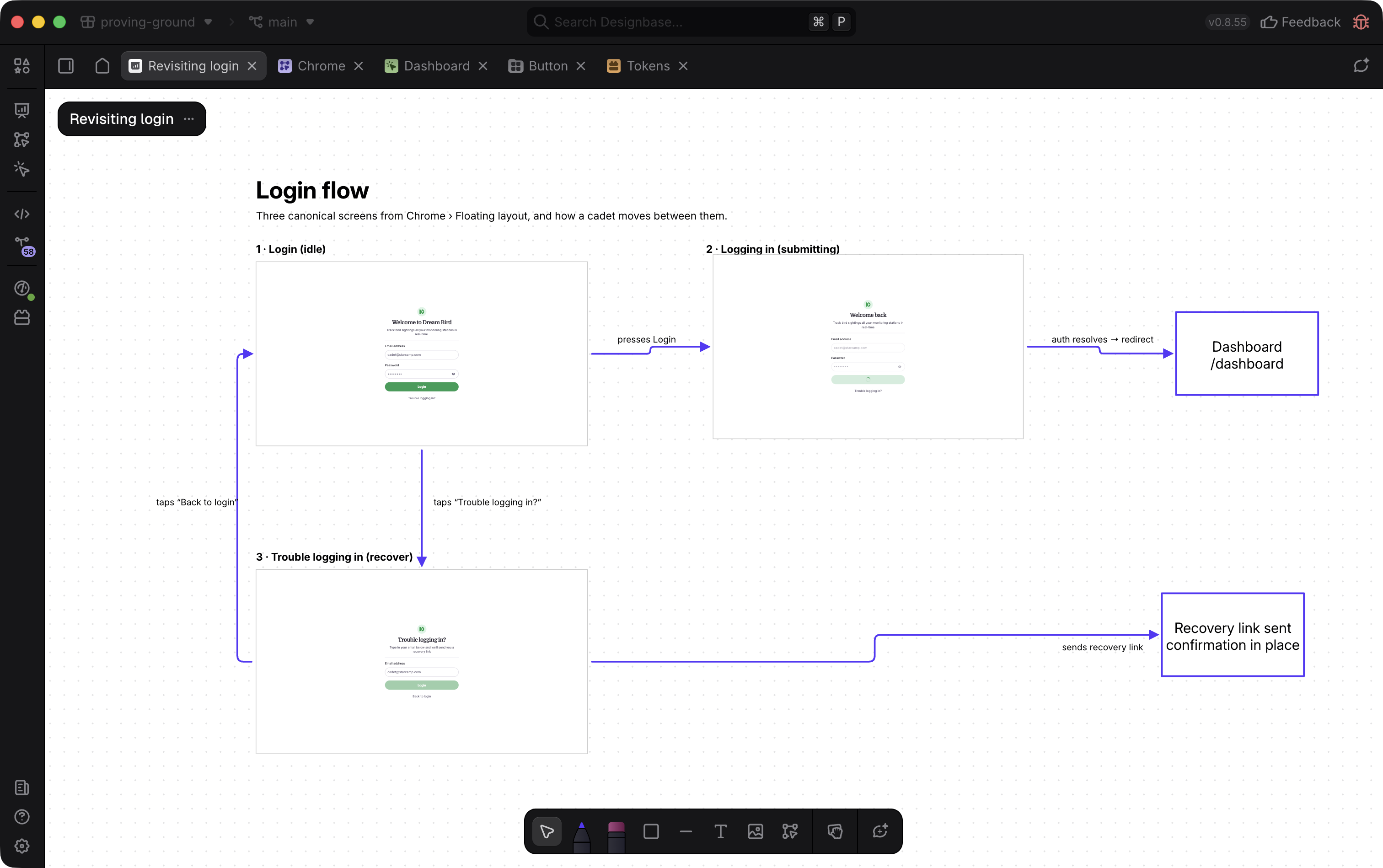Screen dimensions: 1383x868
Task: Switch to the Tokens tab
Action: click(648, 66)
